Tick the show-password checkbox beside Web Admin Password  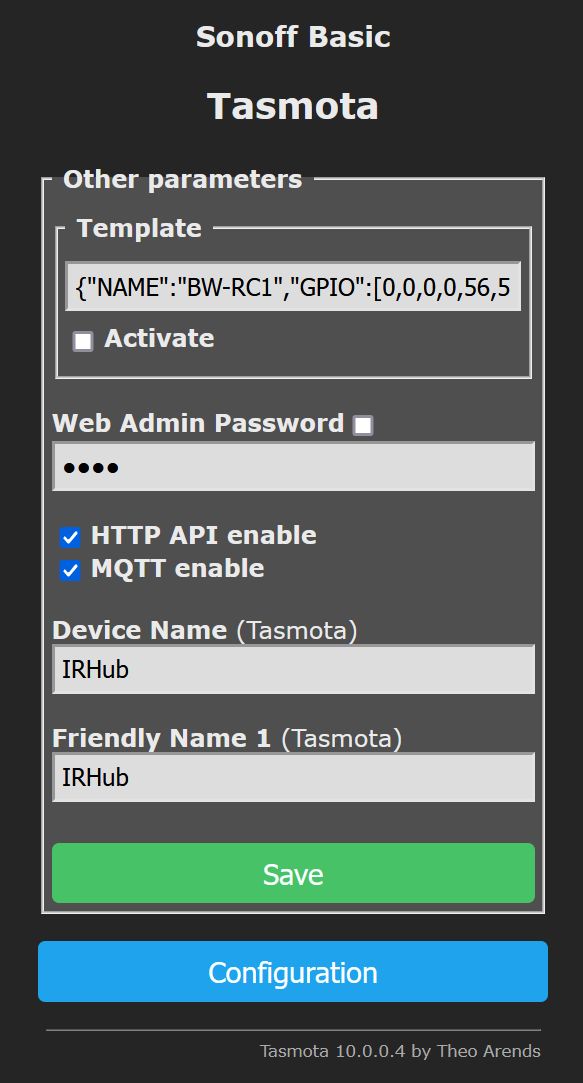pos(363,425)
